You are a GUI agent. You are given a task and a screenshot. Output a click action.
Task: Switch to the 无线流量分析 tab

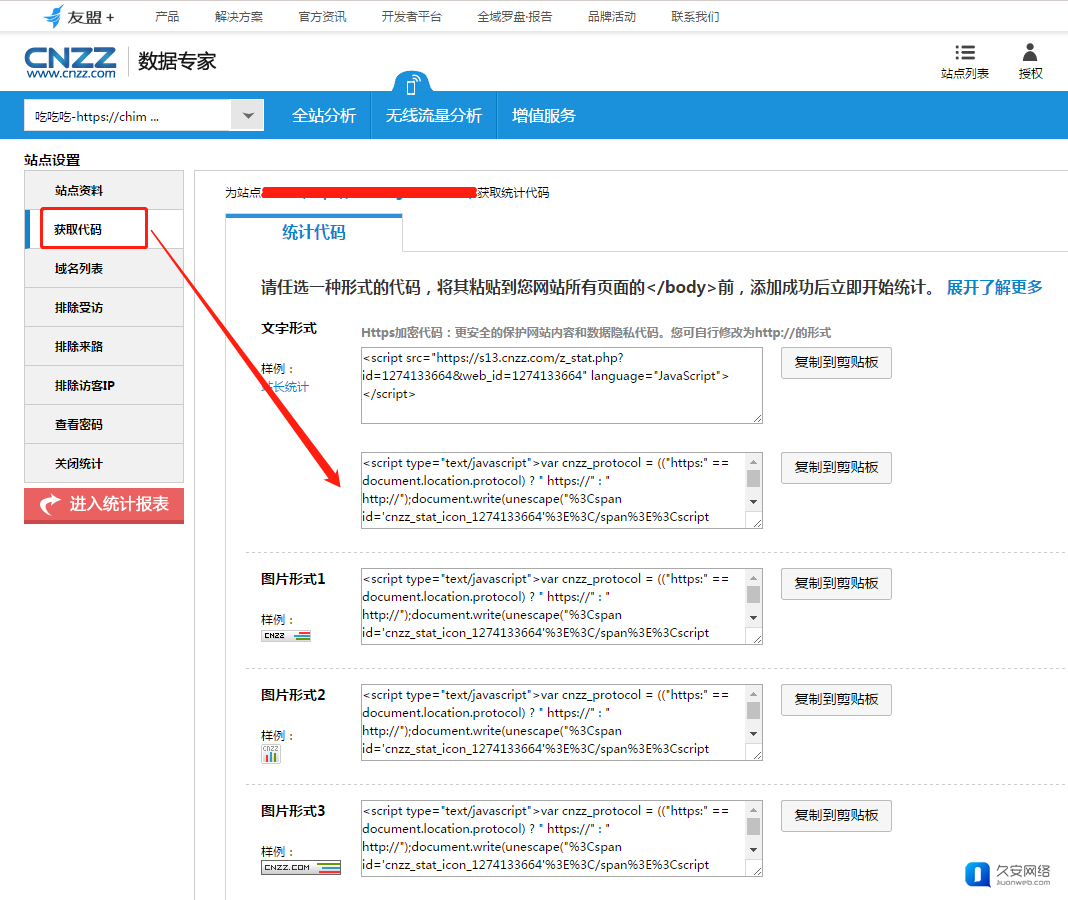434,116
